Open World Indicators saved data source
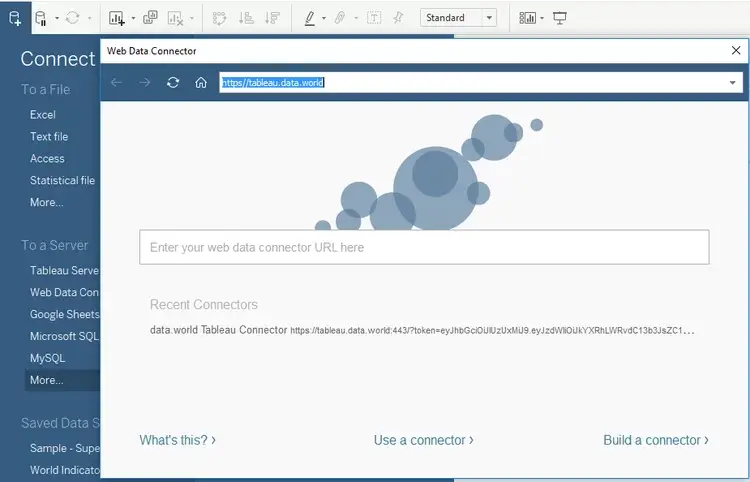The image size is (750, 482). click(x=64, y=471)
